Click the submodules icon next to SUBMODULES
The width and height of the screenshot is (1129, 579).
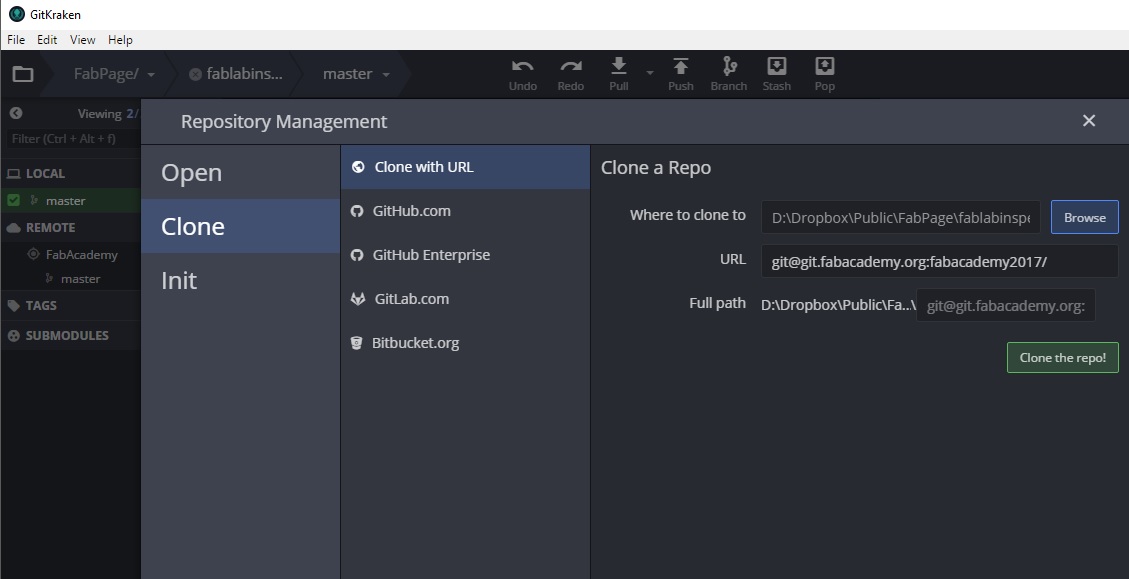14,336
